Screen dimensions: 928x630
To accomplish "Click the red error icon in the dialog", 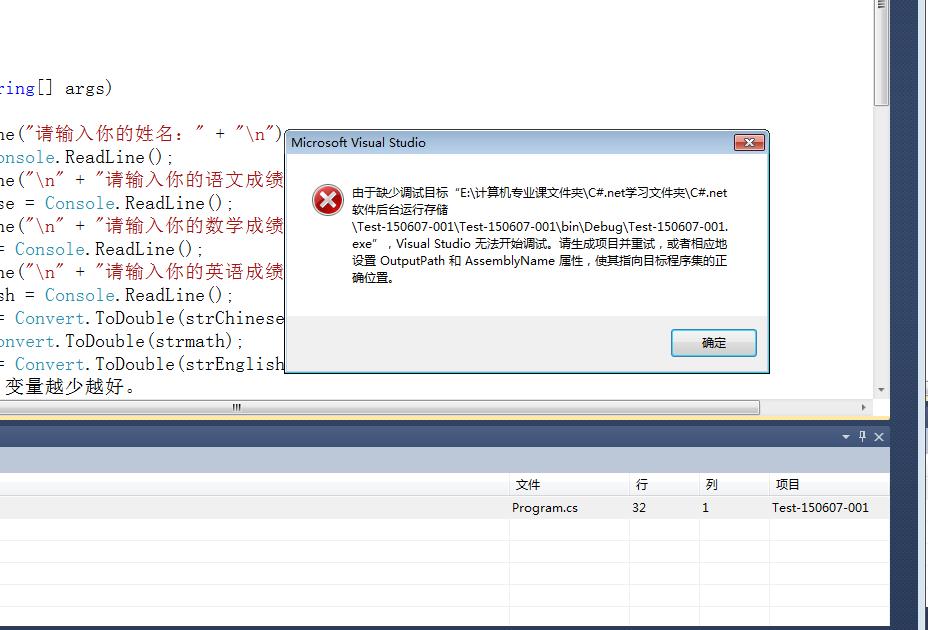I will click(328, 200).
